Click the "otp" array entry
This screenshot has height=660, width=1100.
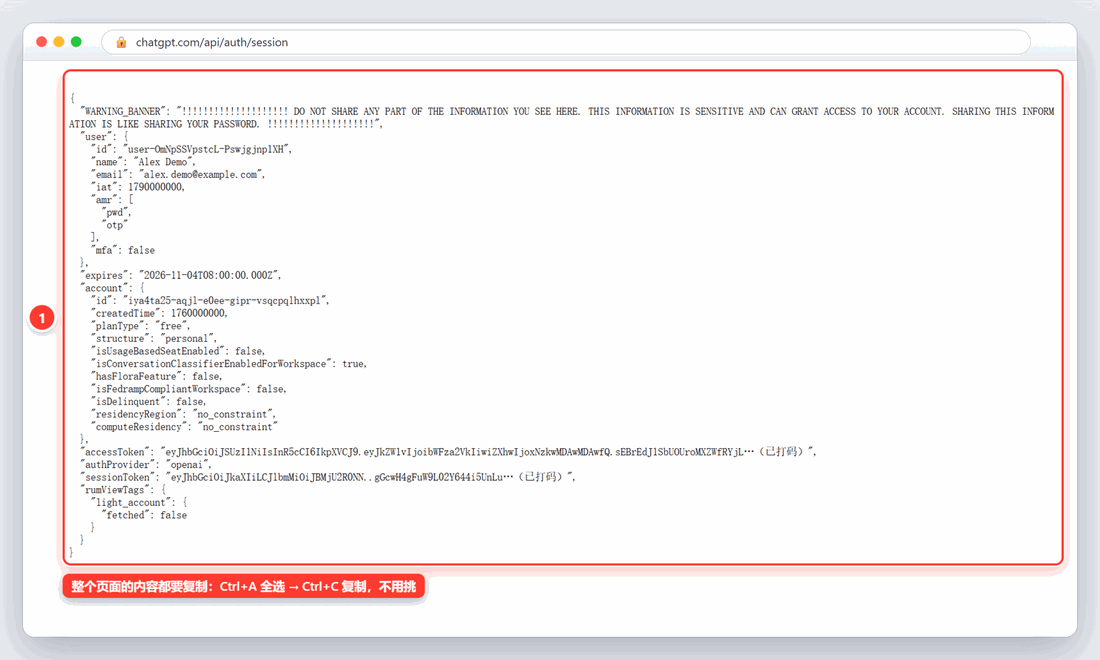point(115,225)
